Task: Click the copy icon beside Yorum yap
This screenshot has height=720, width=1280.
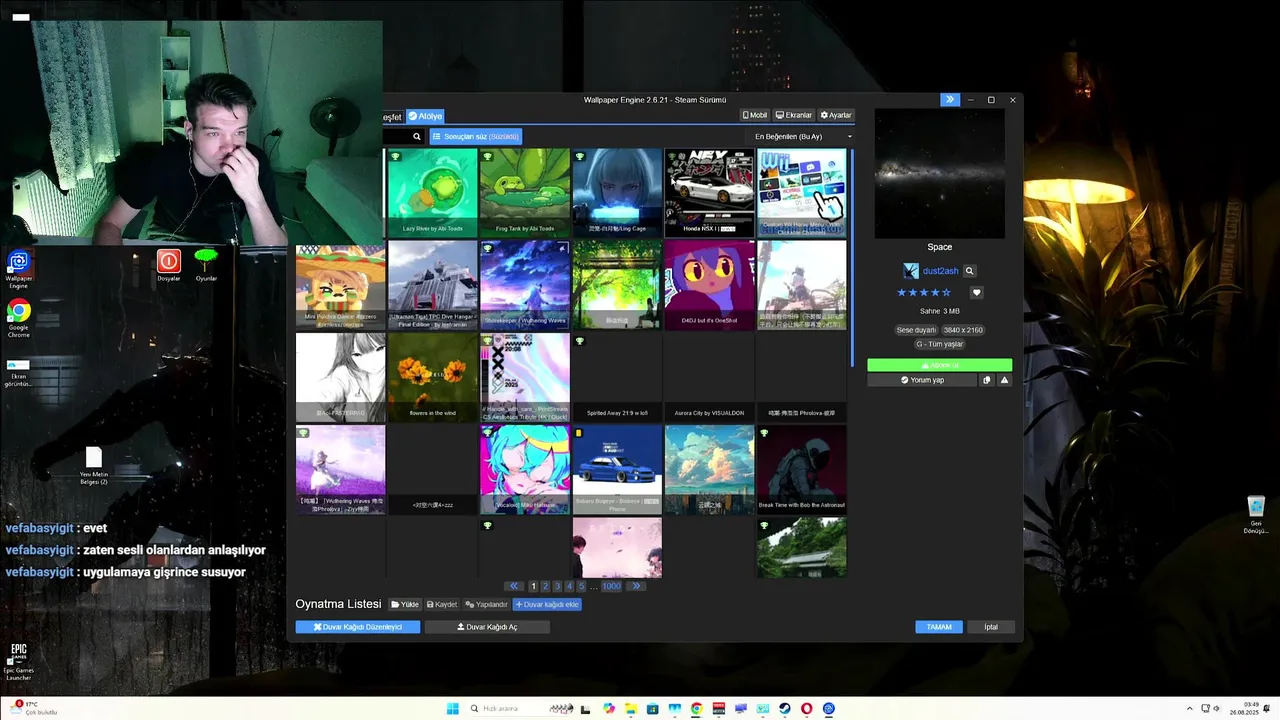Action: [x=987, y=380]
